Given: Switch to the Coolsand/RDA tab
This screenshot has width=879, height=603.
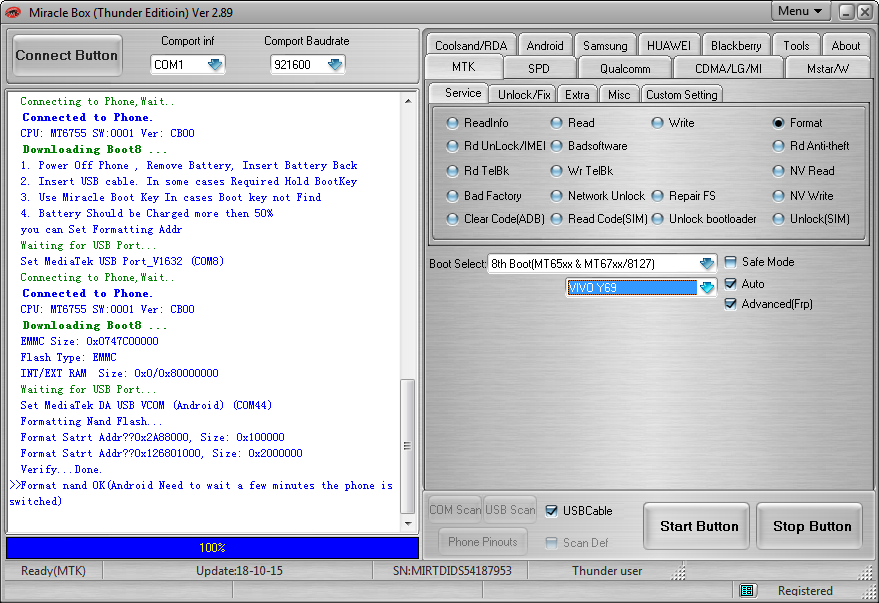Looking at the screenshot, I should [x=471, y=45].
